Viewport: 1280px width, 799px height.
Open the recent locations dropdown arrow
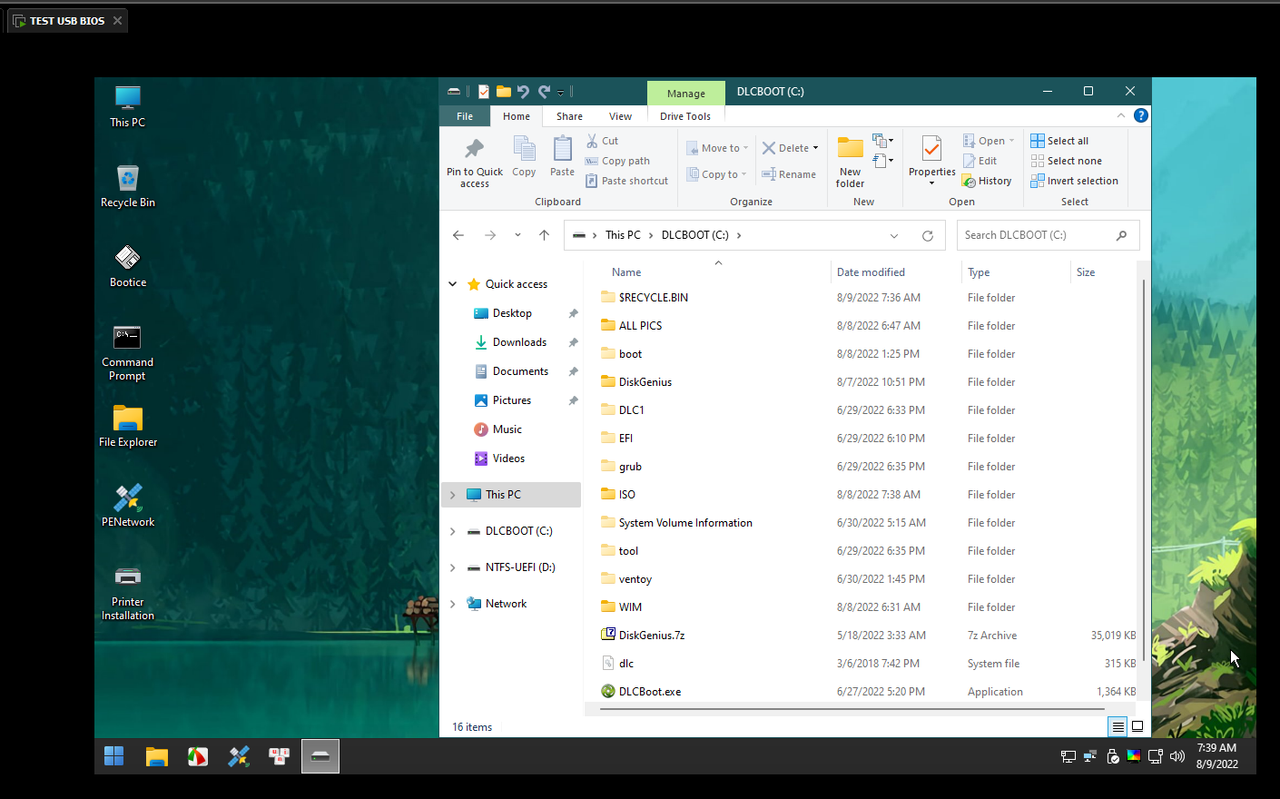tap(517, 235)
